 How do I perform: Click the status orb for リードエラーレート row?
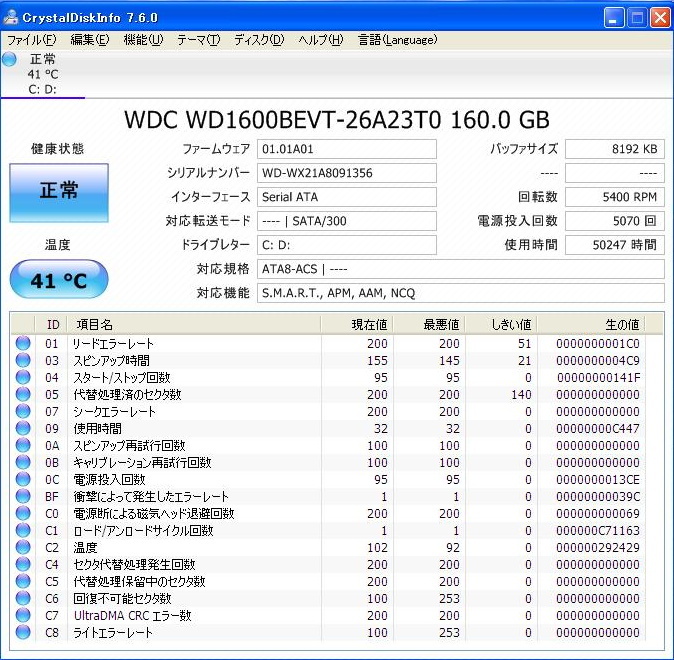tap(23, 344)
